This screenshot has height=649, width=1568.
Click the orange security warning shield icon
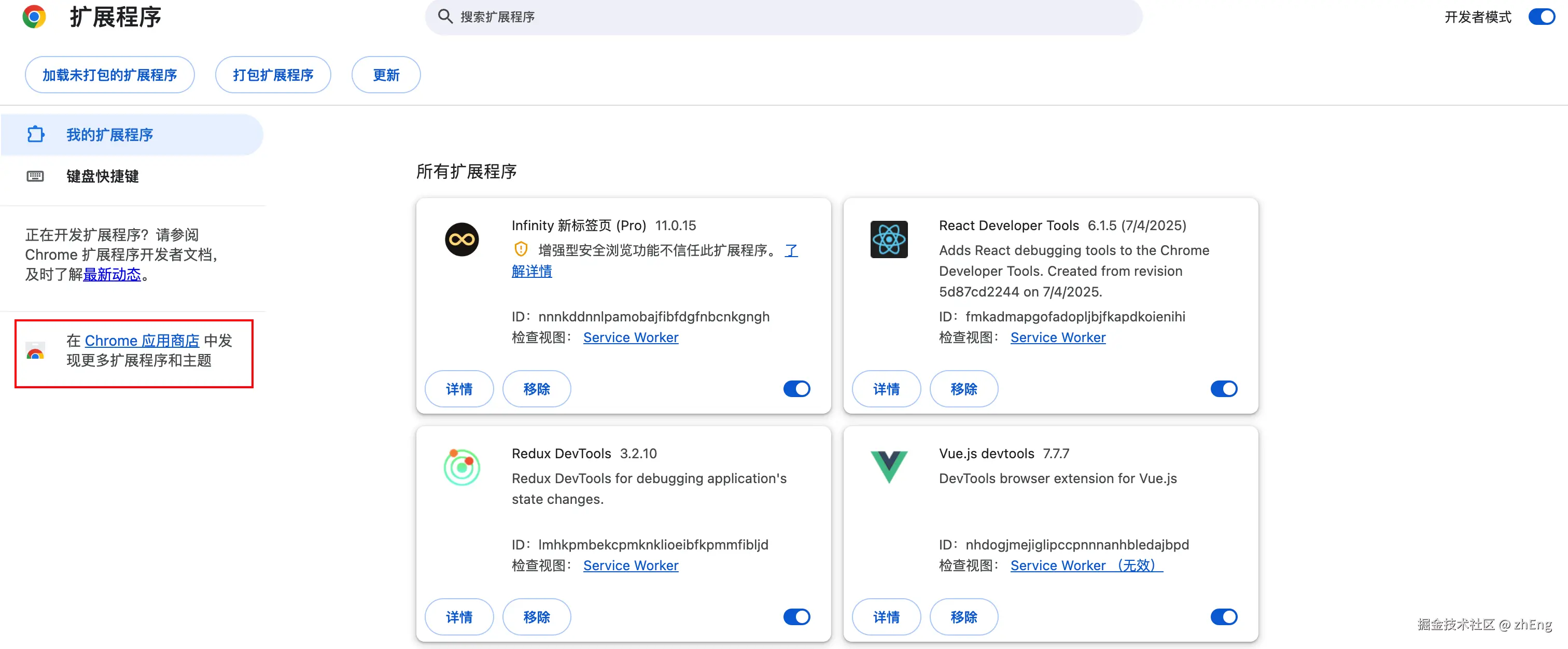tap(521, 249)
